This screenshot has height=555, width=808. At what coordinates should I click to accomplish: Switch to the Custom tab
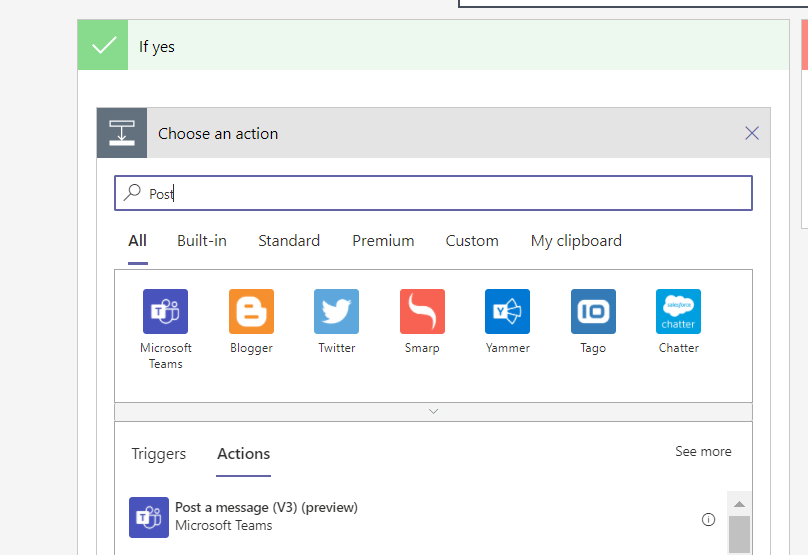472,241
